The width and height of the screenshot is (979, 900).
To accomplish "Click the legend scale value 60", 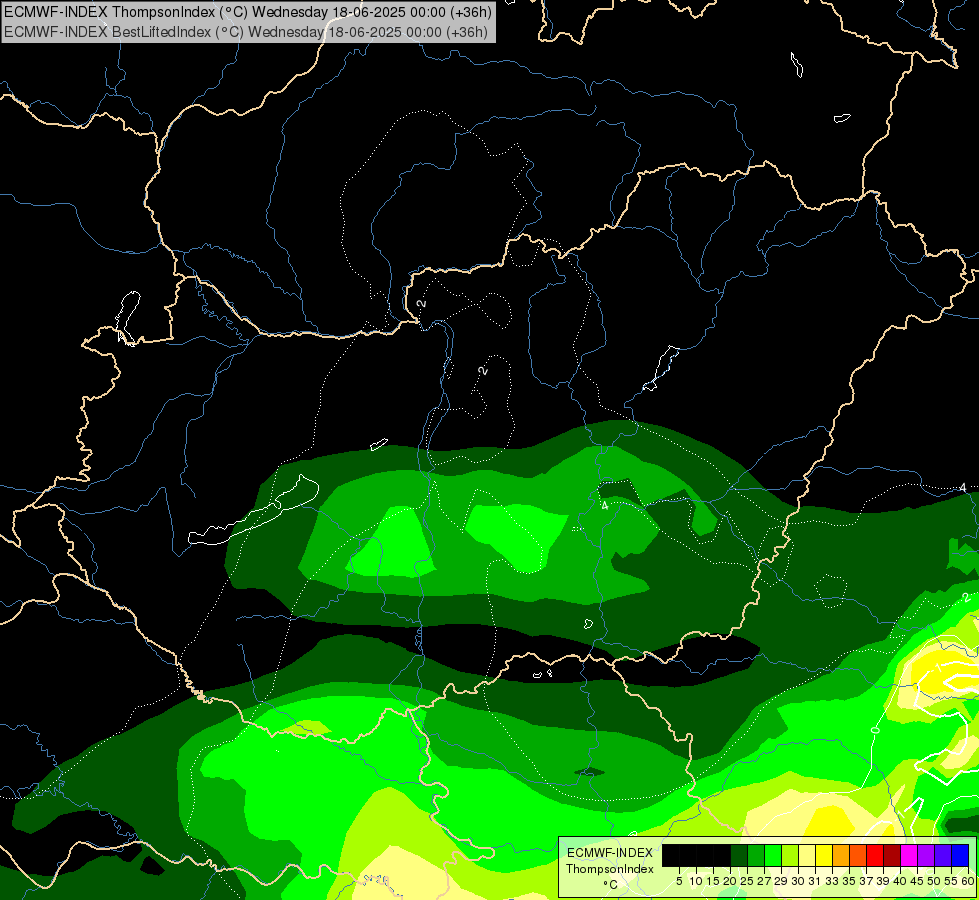I will tap(967, 881).
